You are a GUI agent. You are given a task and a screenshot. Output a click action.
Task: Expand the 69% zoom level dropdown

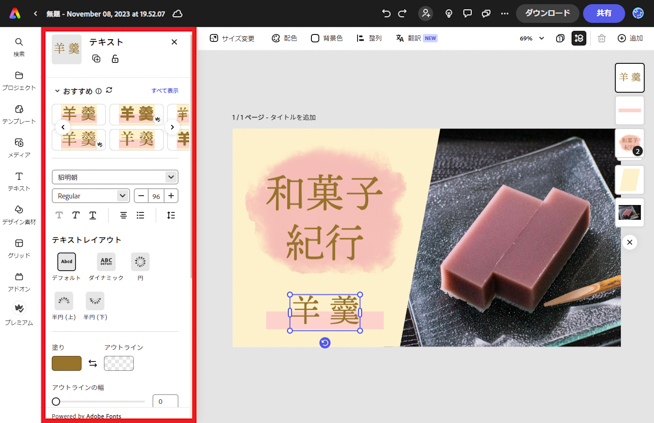pyautogui.click(x=532, y=38)
